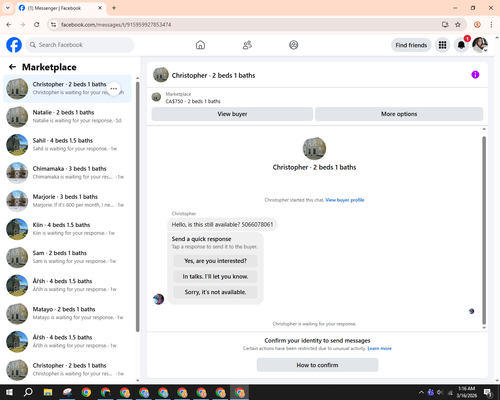Open the Windows notification center icon
The height and width of the screenshot is (400, 500).
click(x=488, y=392)
